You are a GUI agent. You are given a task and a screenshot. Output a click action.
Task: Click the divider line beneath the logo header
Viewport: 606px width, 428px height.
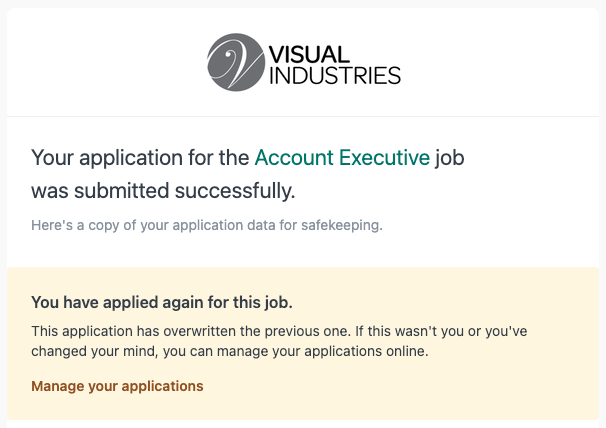pos(303,116)
